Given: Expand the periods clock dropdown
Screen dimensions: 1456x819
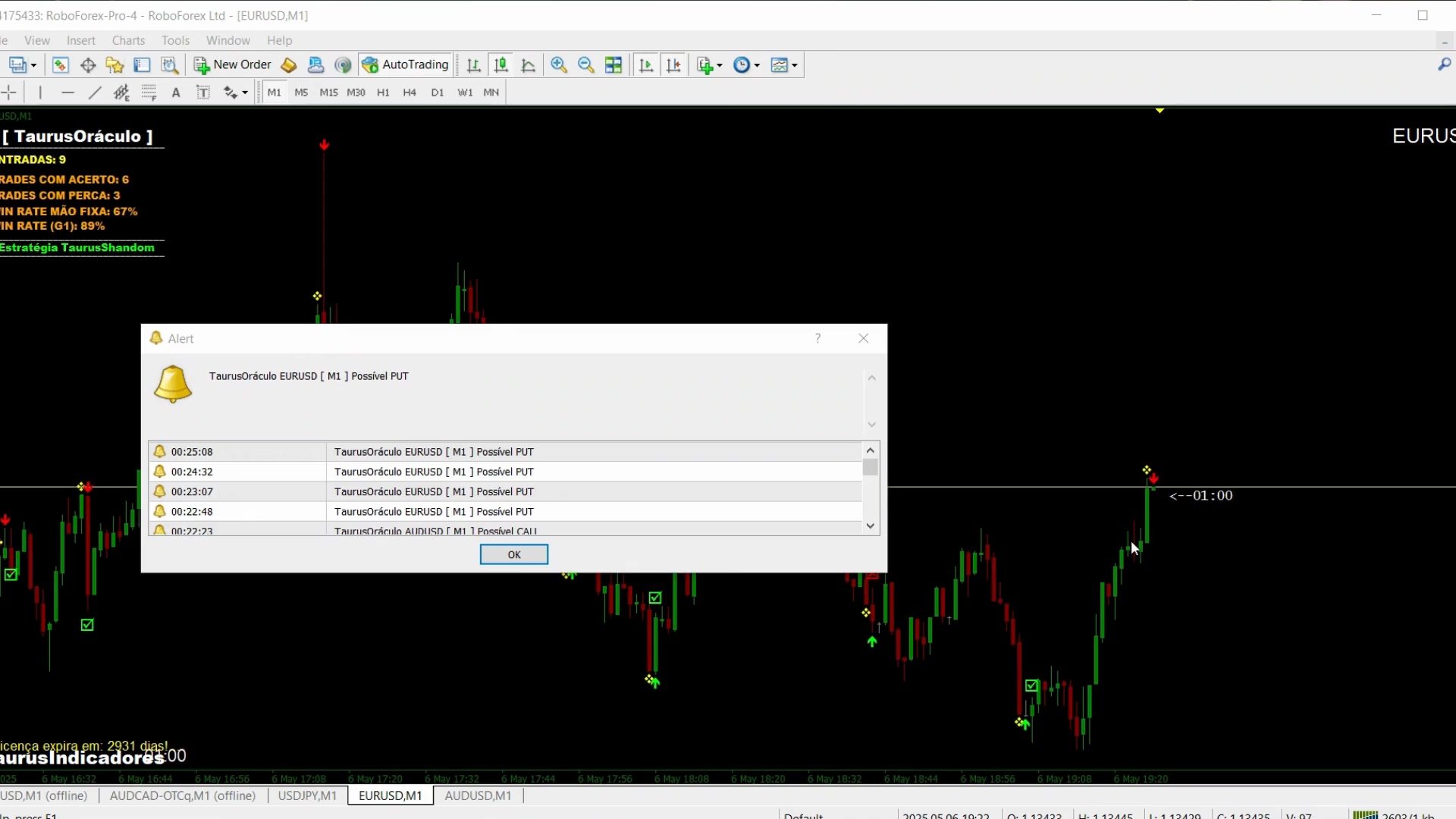Looking at the screenshot, I should pyautogui.click(x=757, y=66).
